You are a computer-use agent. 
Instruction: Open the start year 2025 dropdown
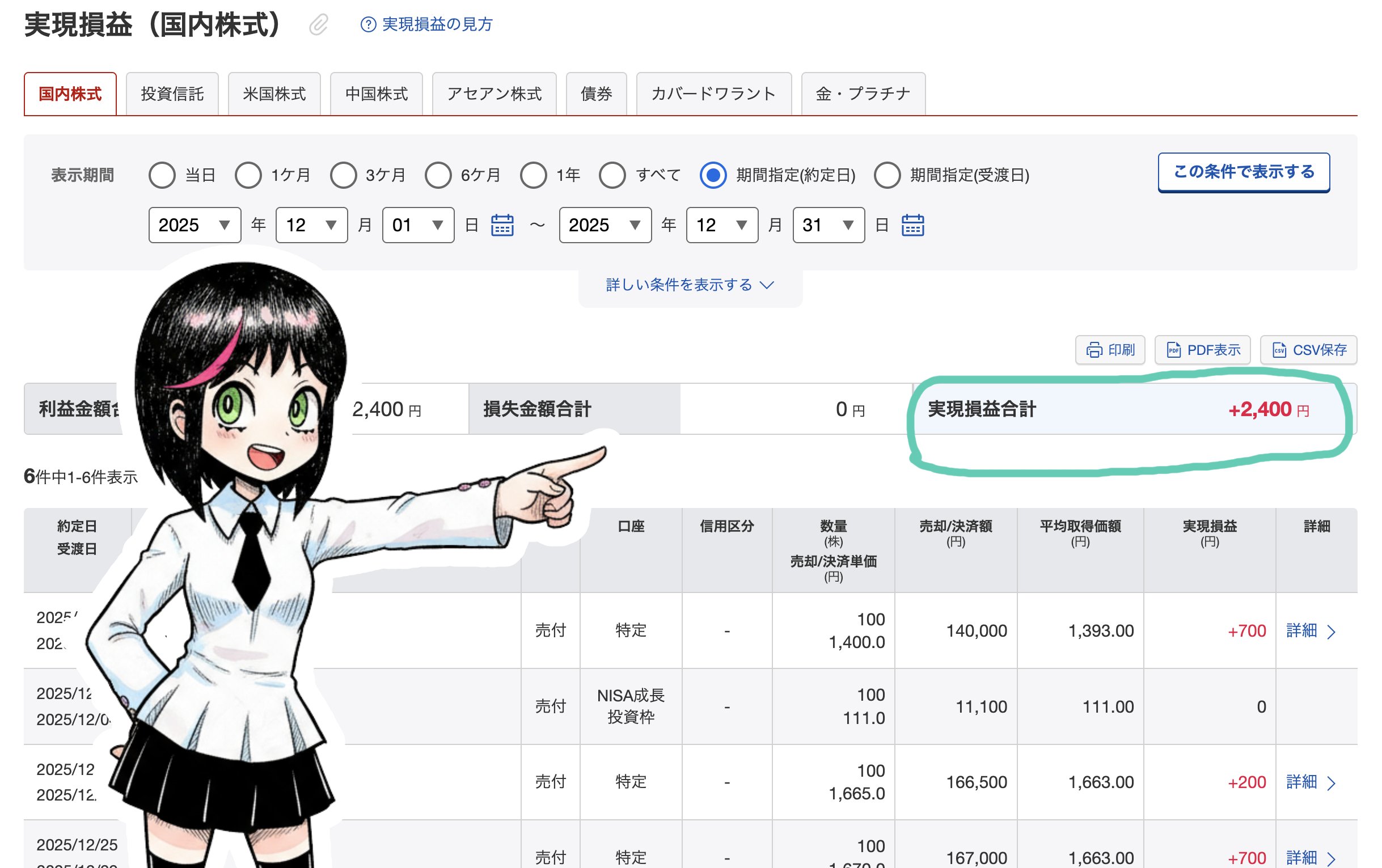click(x=195, y=225)
